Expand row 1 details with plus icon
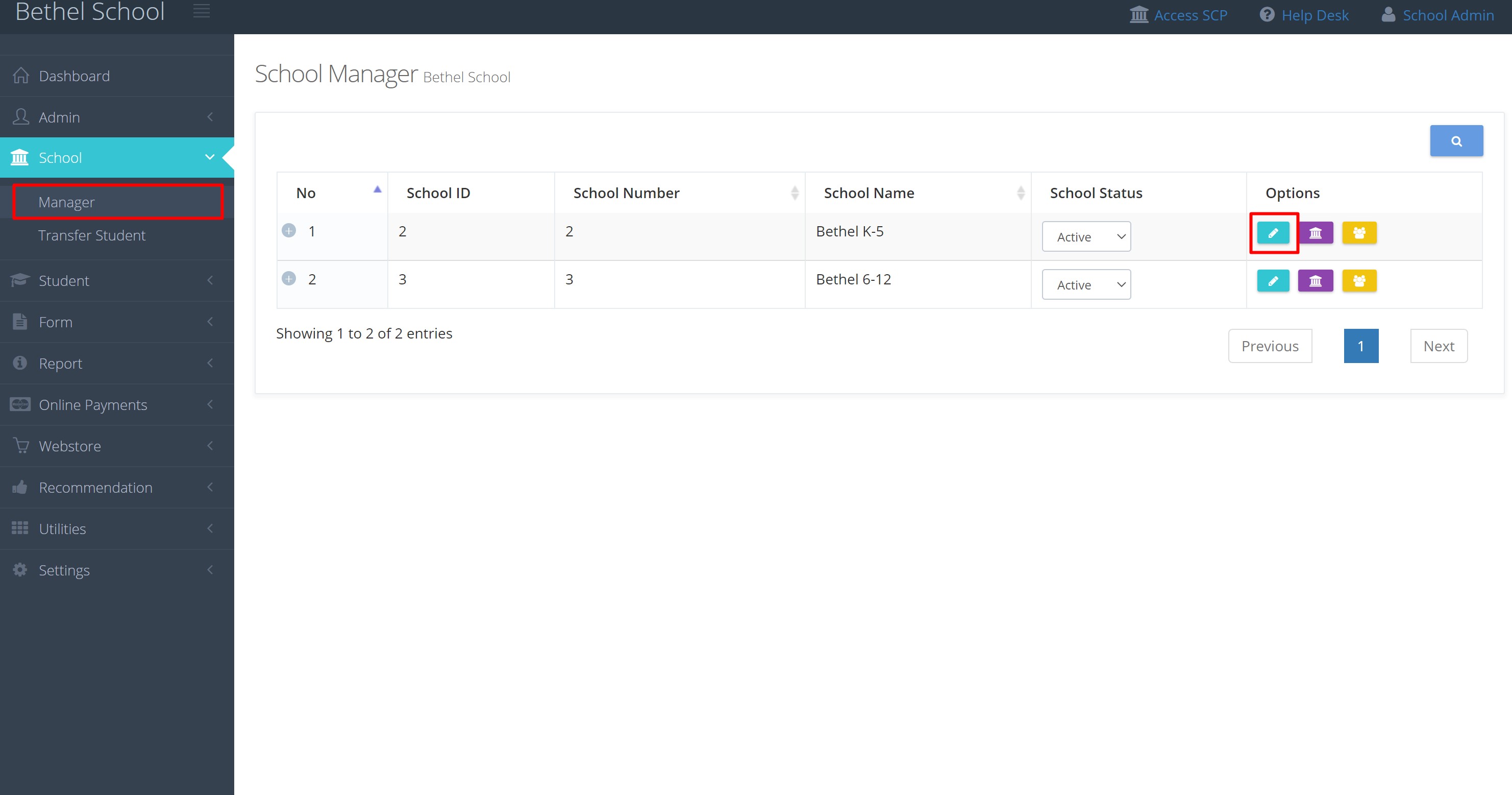The width and height of the screenshot is (1512, 795). click(x=289, y=231)
